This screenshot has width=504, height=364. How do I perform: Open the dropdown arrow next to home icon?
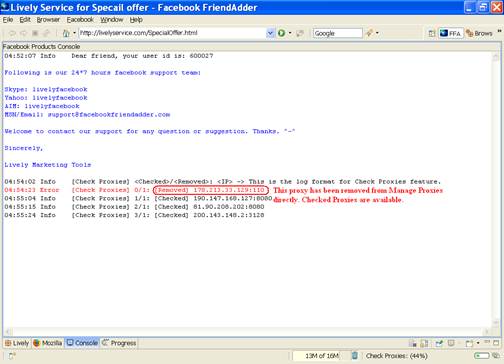tap(74, 33)
